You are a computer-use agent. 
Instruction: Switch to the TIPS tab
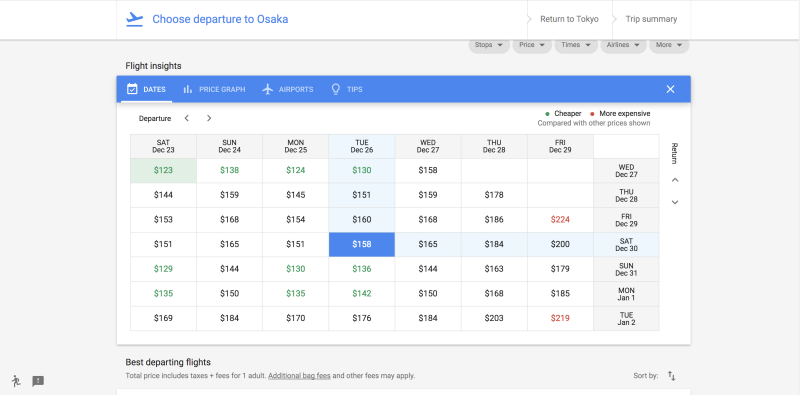pyautogui.click(x=346, y=89)
